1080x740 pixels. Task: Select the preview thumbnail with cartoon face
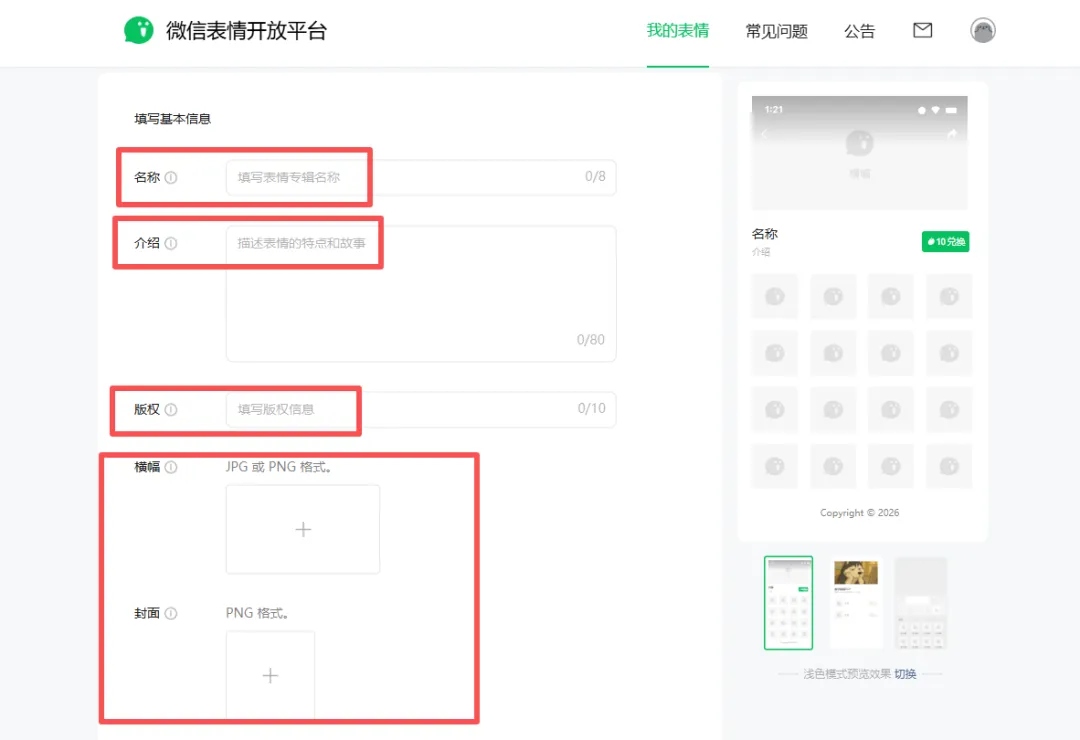click(x=856, y=603)
